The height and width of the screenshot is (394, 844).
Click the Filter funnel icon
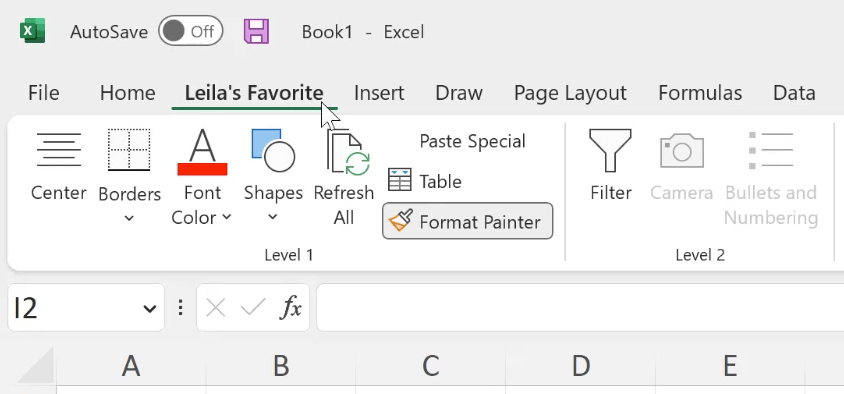pos(610,150)
